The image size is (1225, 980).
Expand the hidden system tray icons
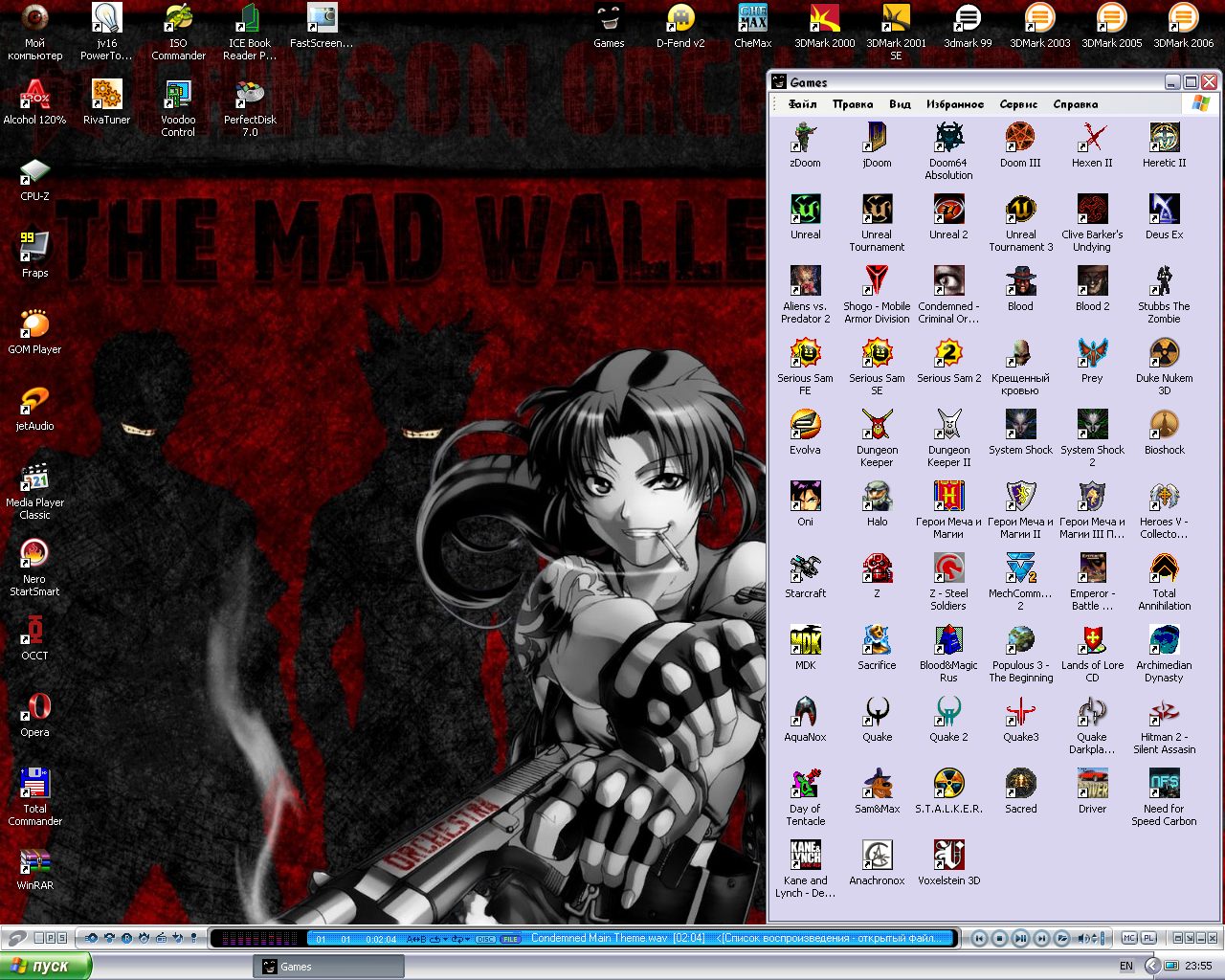point(1152,966)
